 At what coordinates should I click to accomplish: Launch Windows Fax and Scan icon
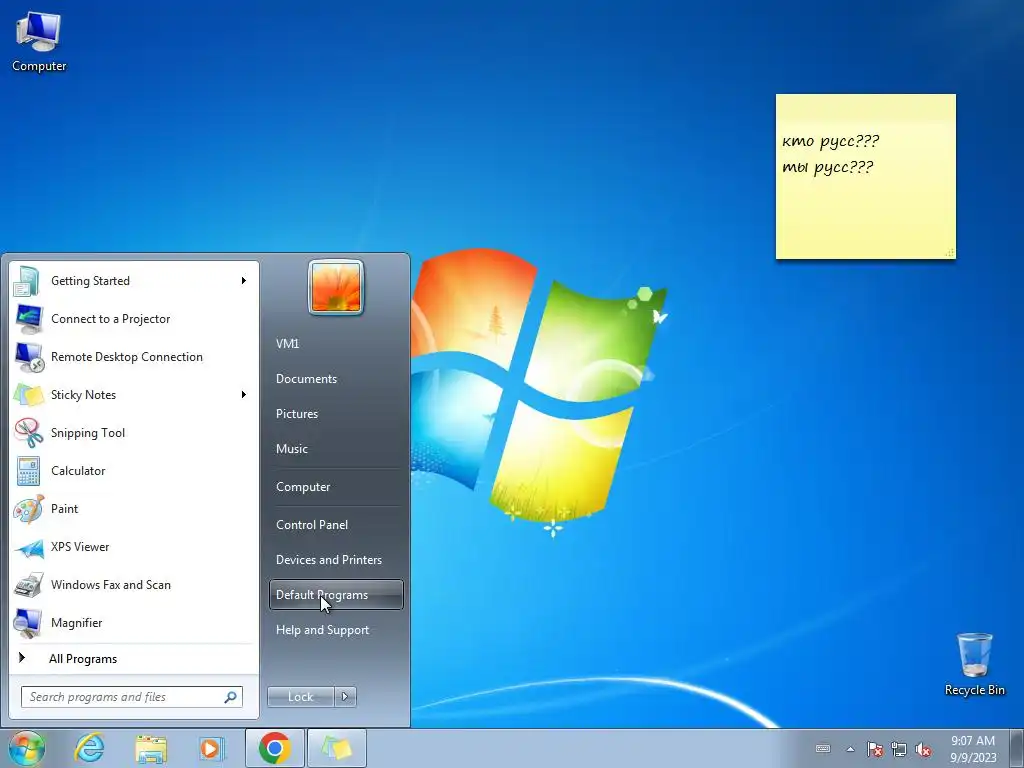tap(29, 585)
